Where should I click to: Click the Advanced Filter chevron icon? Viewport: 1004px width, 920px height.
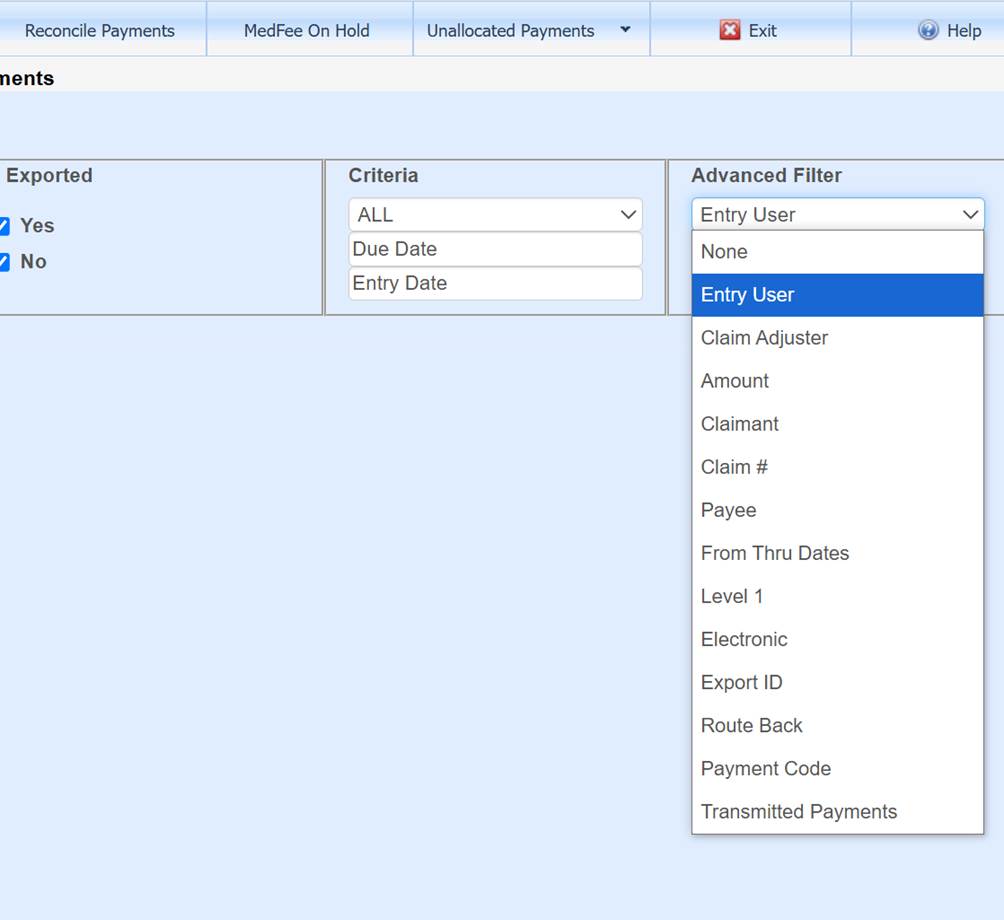[969, 214]
